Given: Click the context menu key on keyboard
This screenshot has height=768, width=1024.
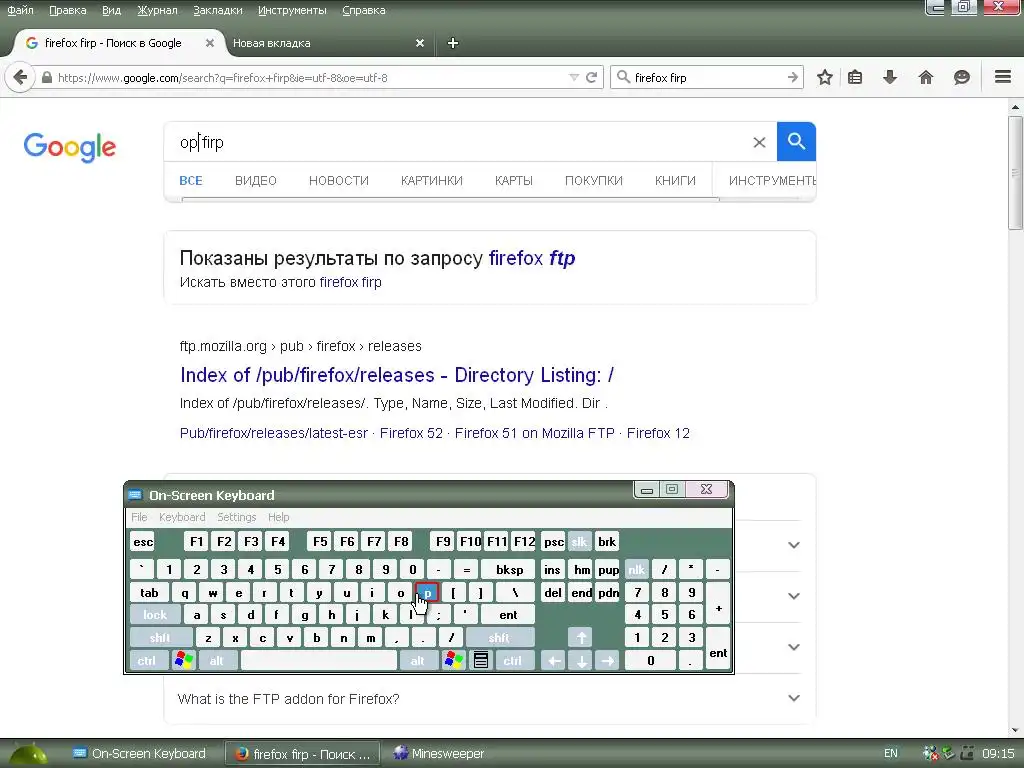Looking at the screenshot, I should click(x=481, y=660).
